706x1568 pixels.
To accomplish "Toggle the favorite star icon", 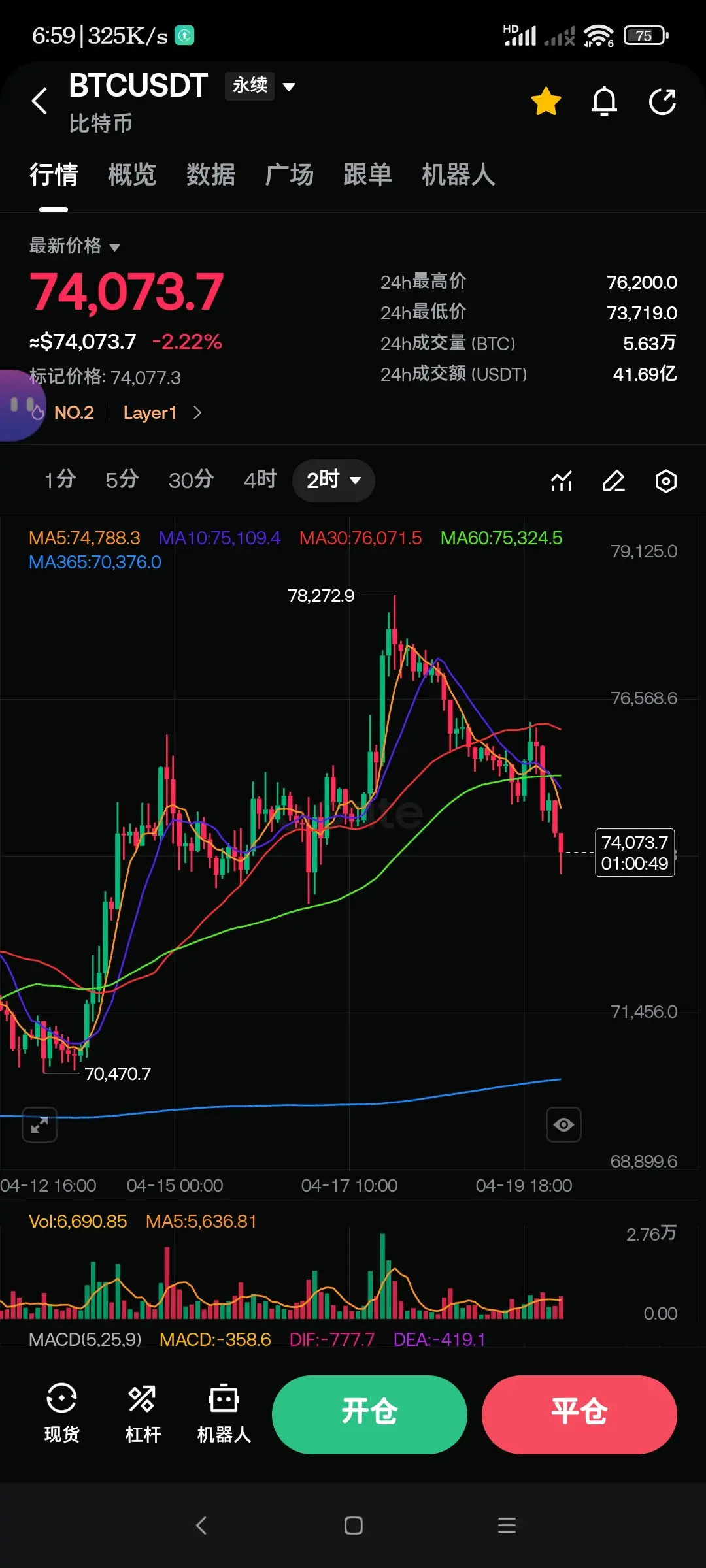I will [x=546, y=101].
